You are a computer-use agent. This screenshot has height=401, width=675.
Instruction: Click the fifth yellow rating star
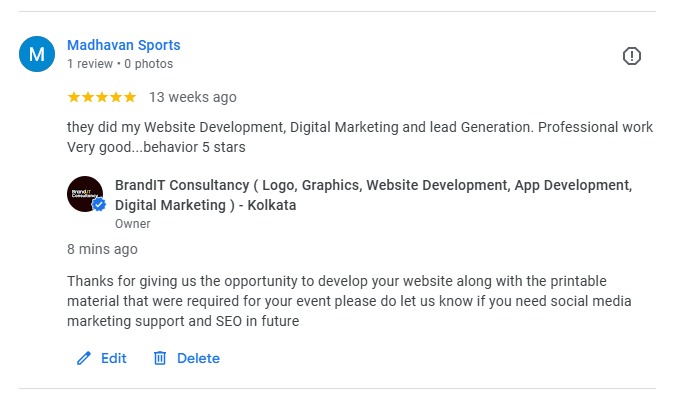(130, 97)
